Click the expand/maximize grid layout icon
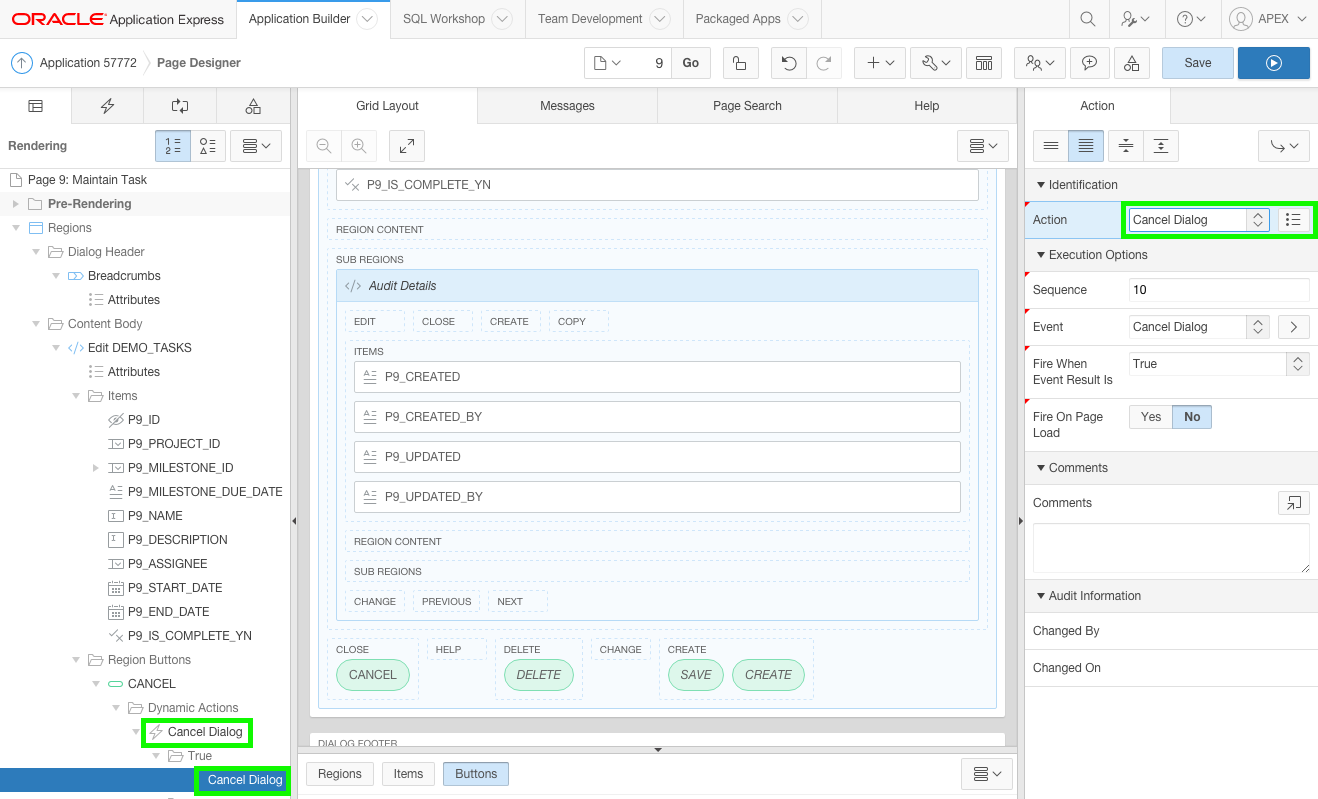1318x799 pixels. pos(407,146)
